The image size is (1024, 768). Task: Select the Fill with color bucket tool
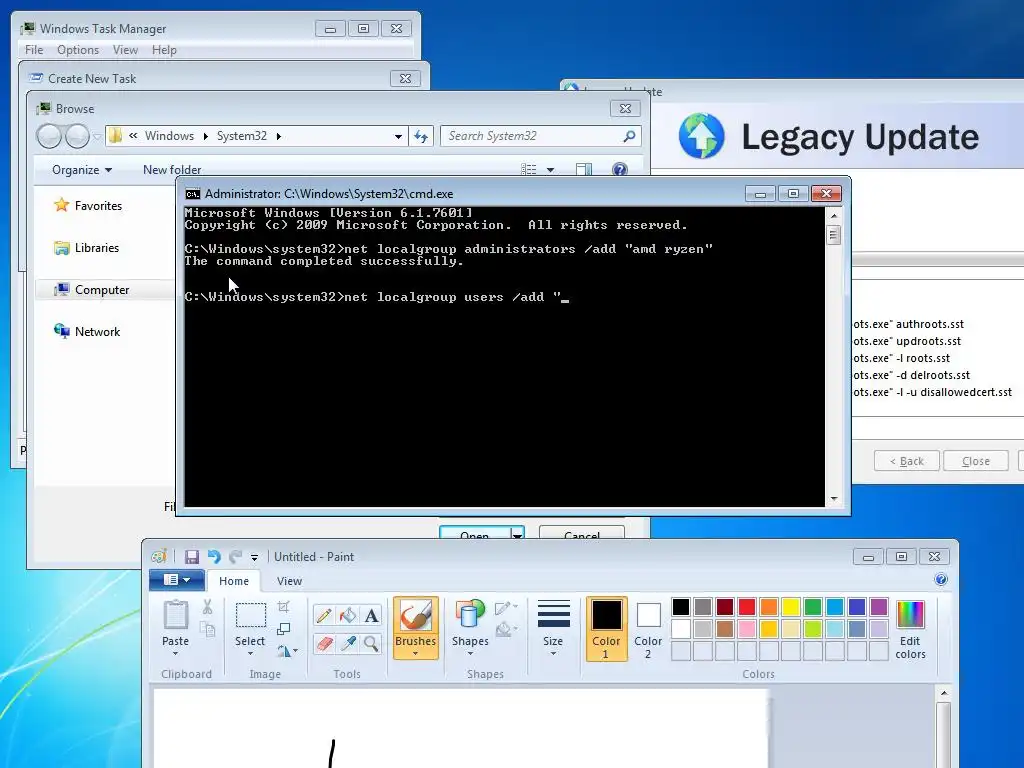coord(347,615)
